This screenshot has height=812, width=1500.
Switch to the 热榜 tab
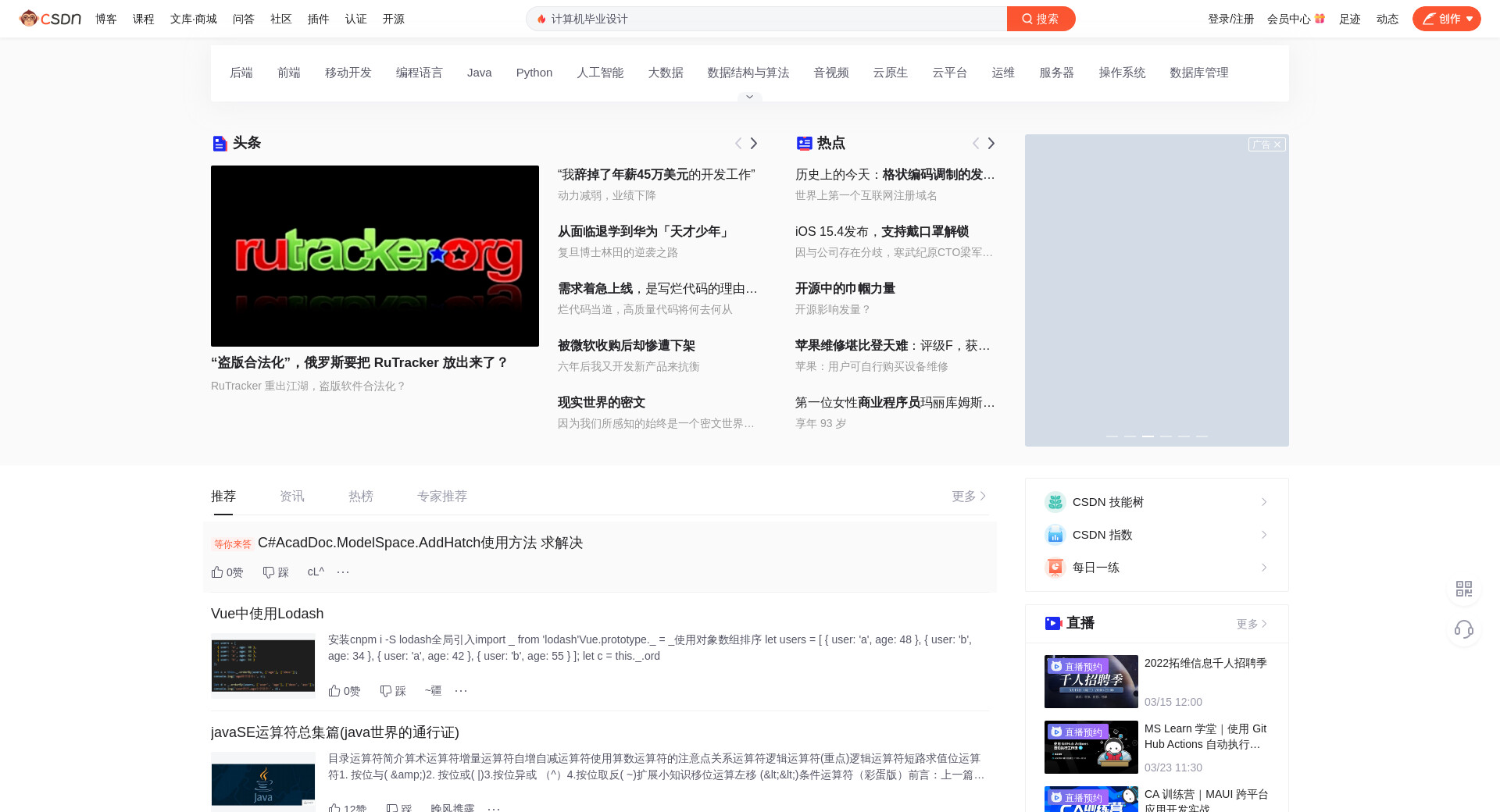[x=361, y=497]
